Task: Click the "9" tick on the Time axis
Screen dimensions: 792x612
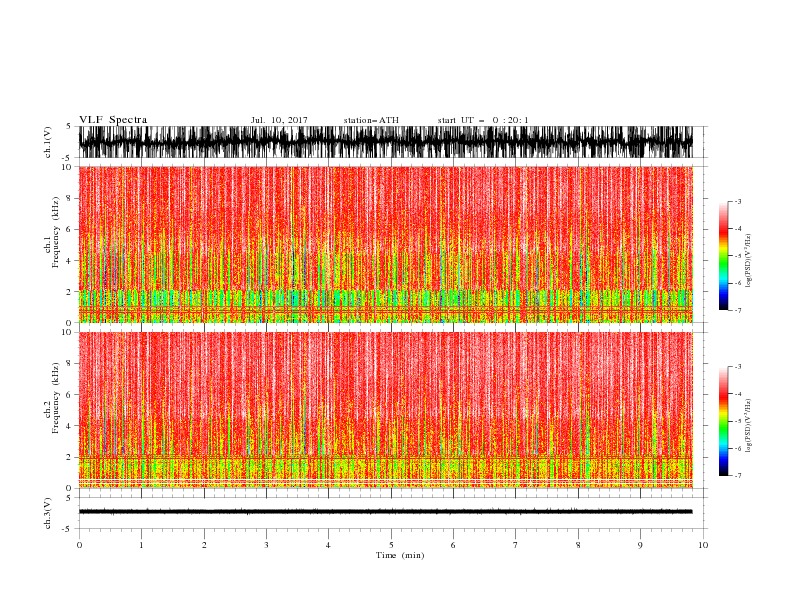Action: click(640, 545)
